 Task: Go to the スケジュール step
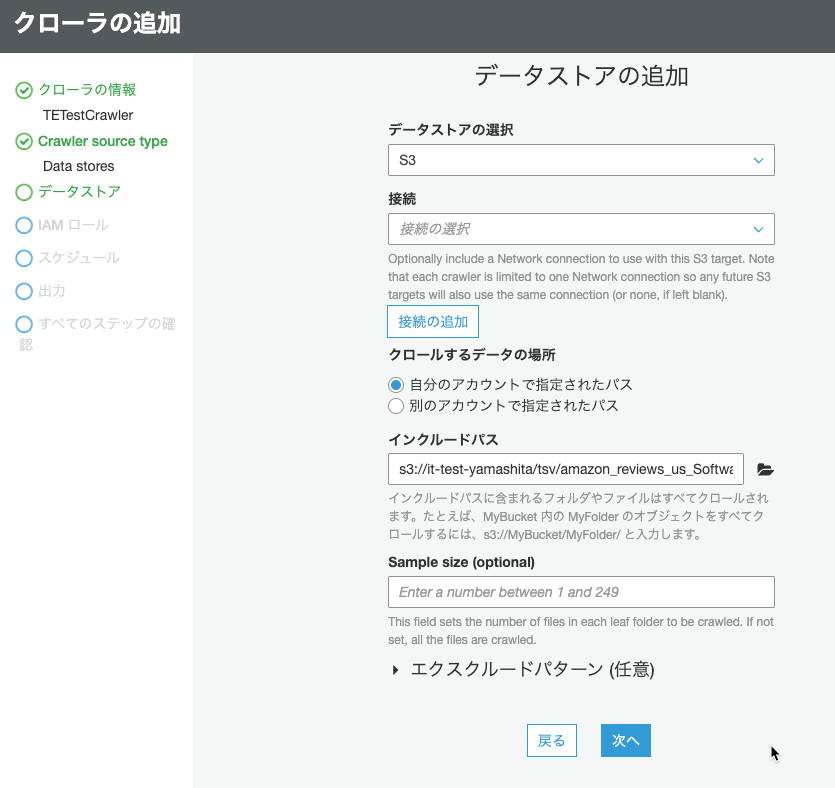(x=79, y=258)
